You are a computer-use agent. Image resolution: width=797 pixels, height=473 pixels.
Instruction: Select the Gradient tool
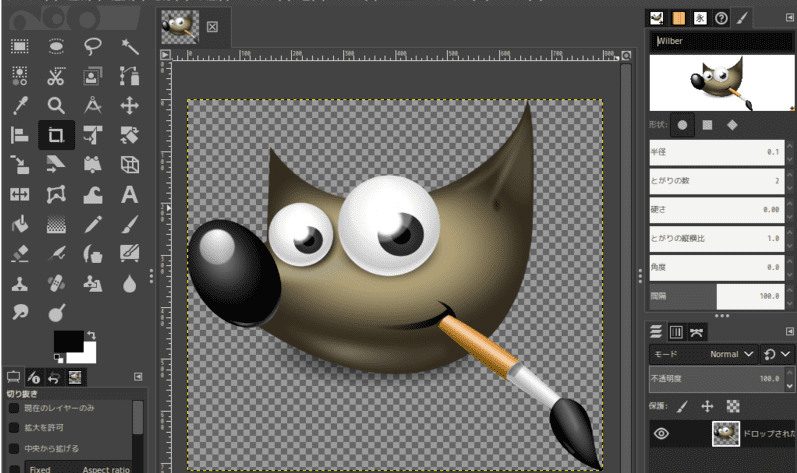pyautogui.click(x=56, y=224)
